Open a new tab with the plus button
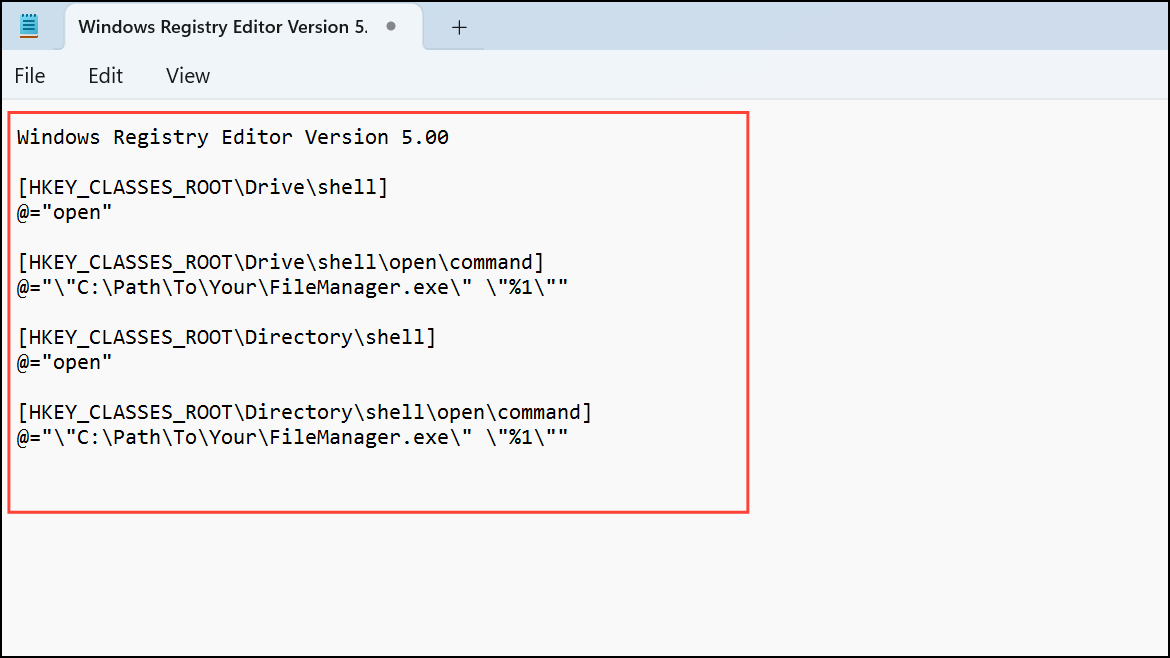The image size is (1170, 658). (x=459, y=27)
